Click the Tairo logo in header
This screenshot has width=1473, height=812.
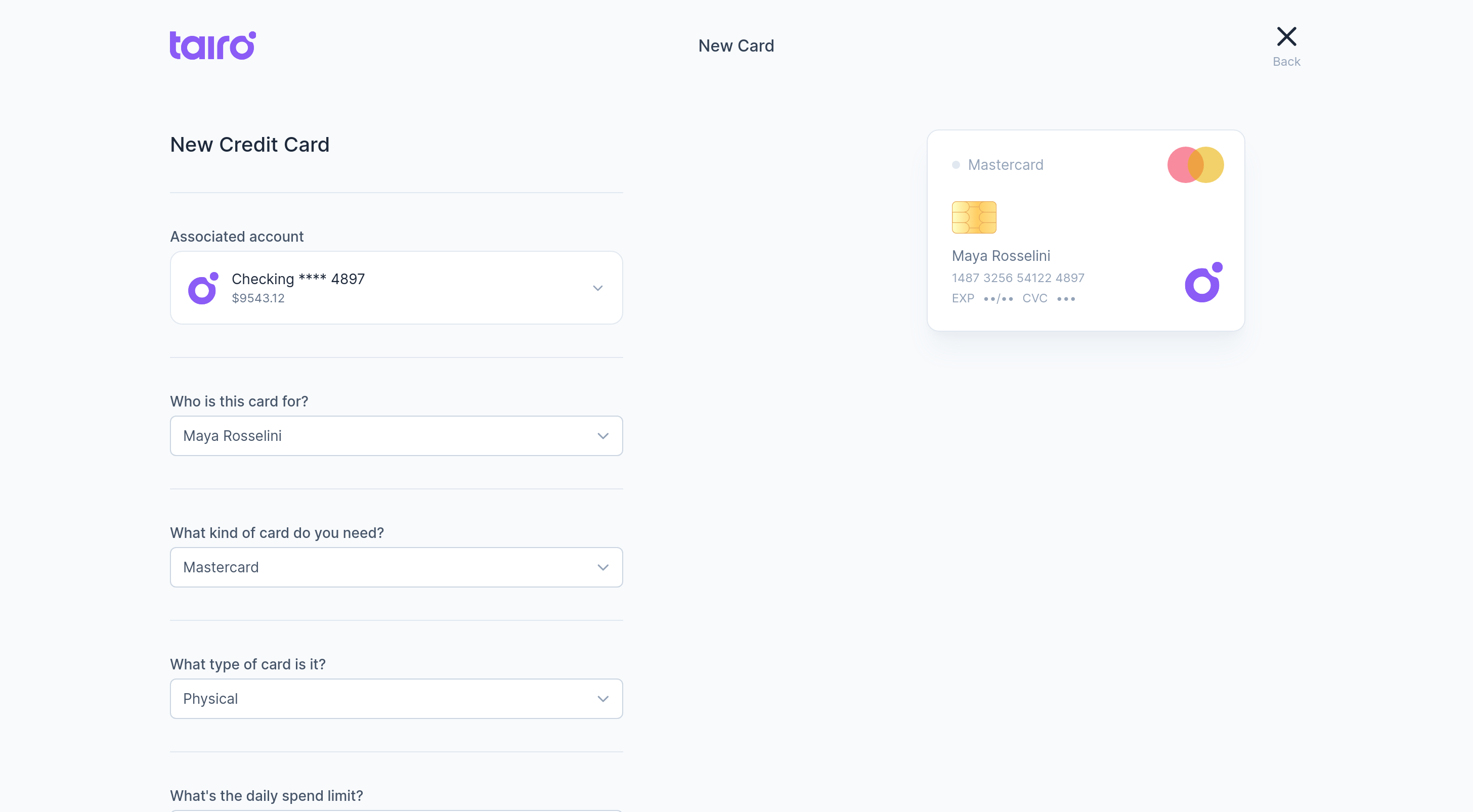click(x=212, y=46)
